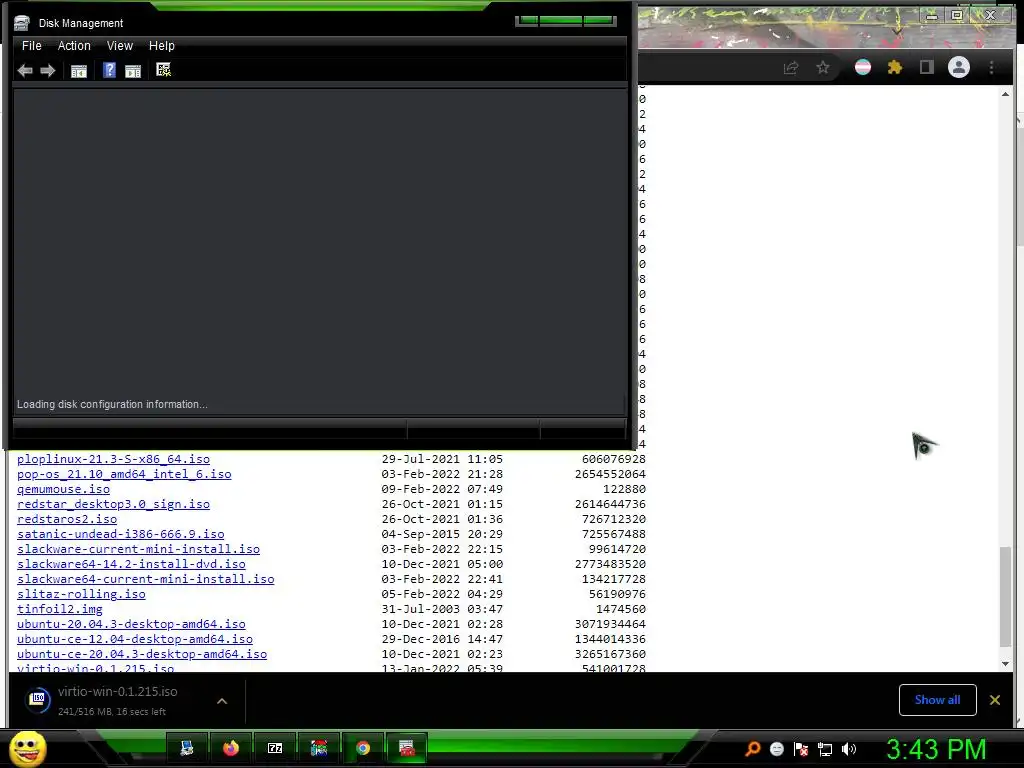Click 'Loading disk configuration information...' status text

[112, 404]
